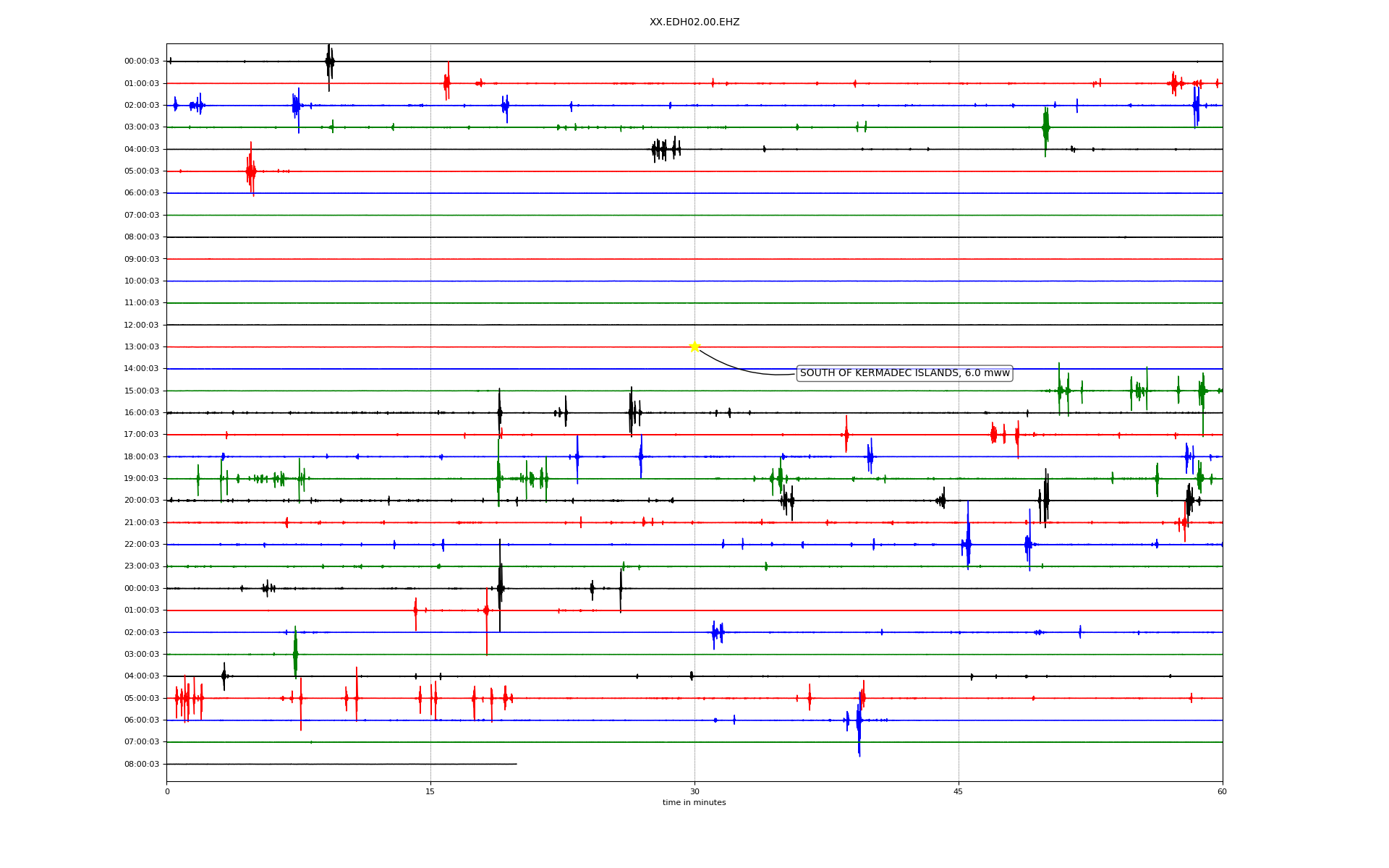Click the 30 tick label on x-axis

[694, 792]
